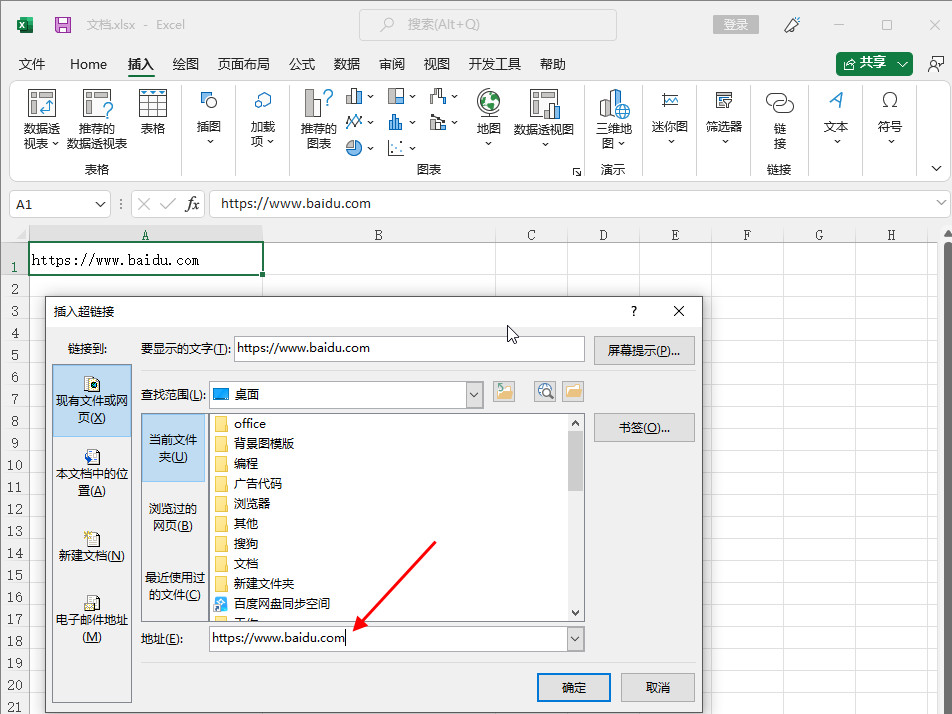Open the PivotTable (数据透视表) tool

pyautogui.click(x=41, y=120)
